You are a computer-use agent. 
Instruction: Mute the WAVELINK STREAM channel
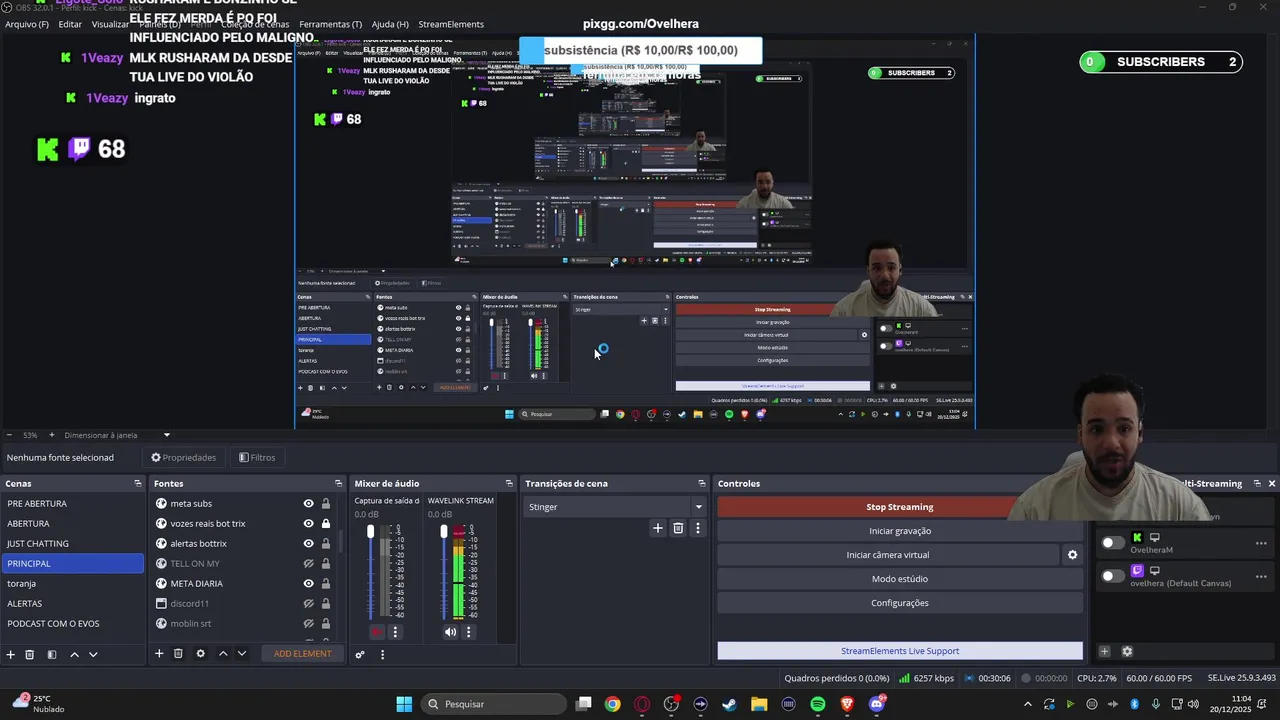point(450,632)
